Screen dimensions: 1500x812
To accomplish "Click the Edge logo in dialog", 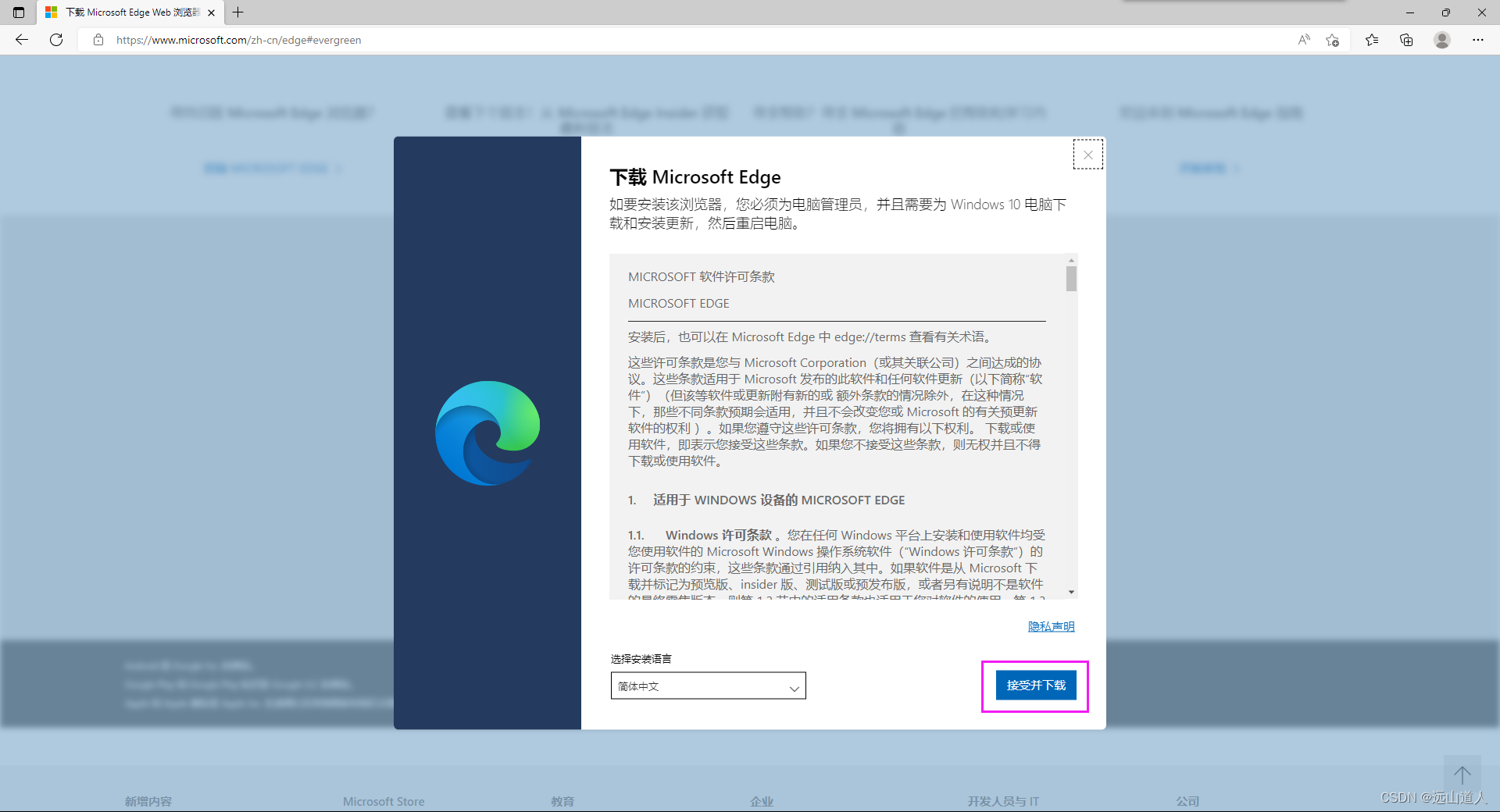I will point(487,433).
